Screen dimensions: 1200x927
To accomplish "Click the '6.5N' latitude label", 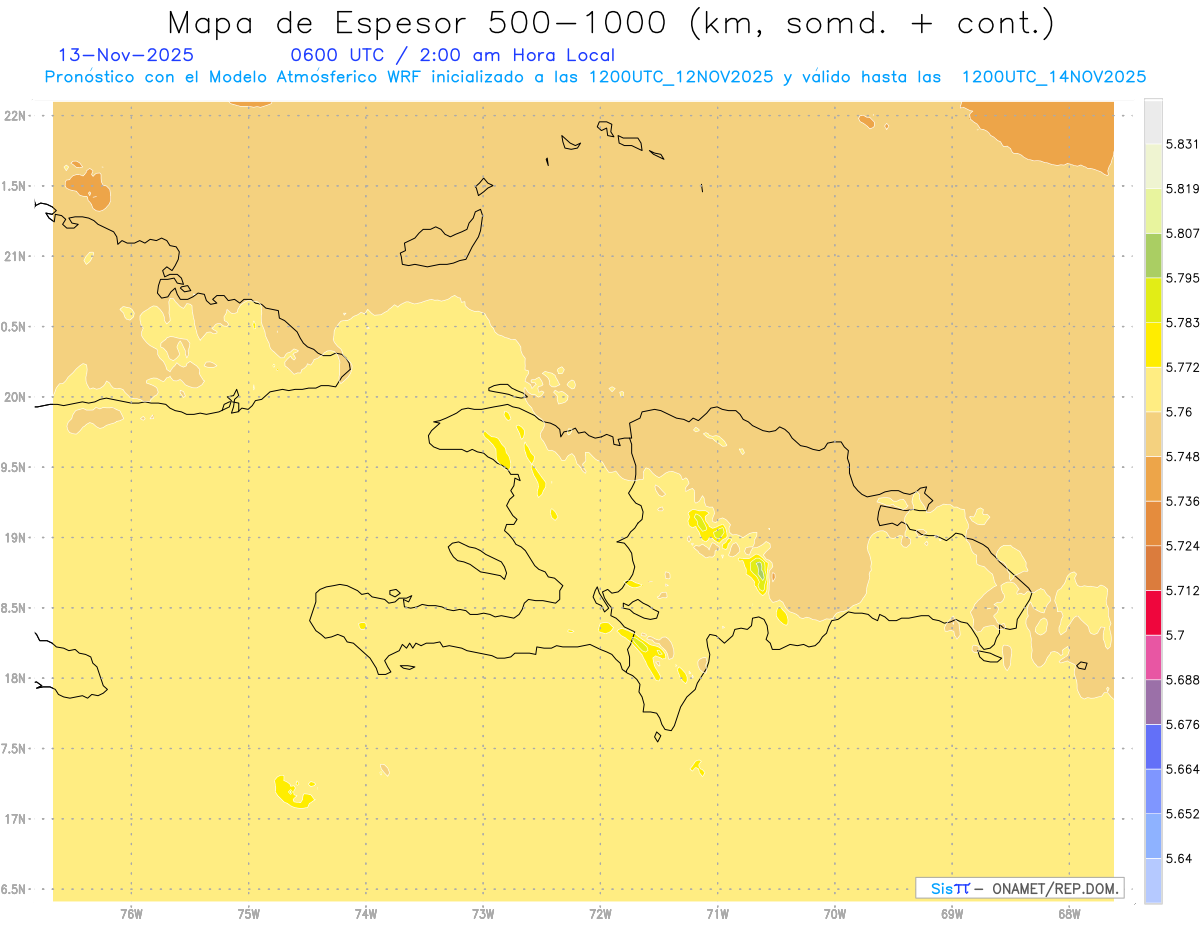I will click(12, 889).
